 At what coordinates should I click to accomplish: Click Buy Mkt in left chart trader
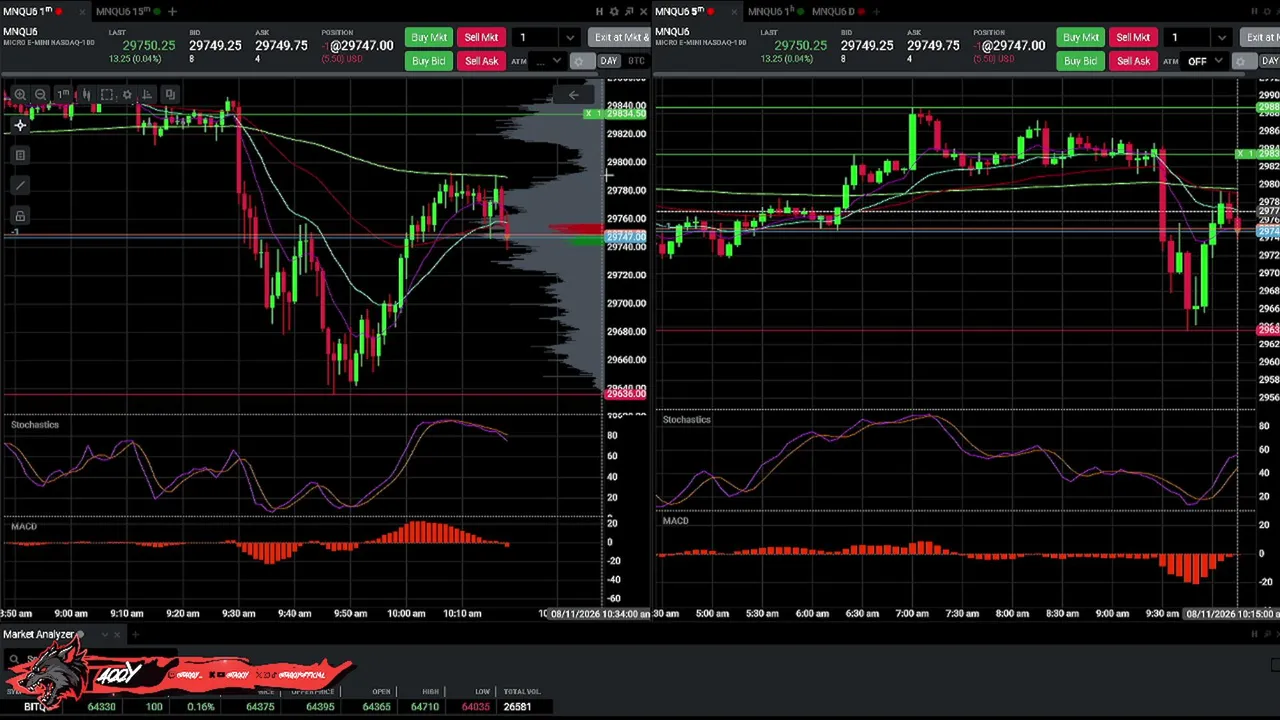[429, 37]
